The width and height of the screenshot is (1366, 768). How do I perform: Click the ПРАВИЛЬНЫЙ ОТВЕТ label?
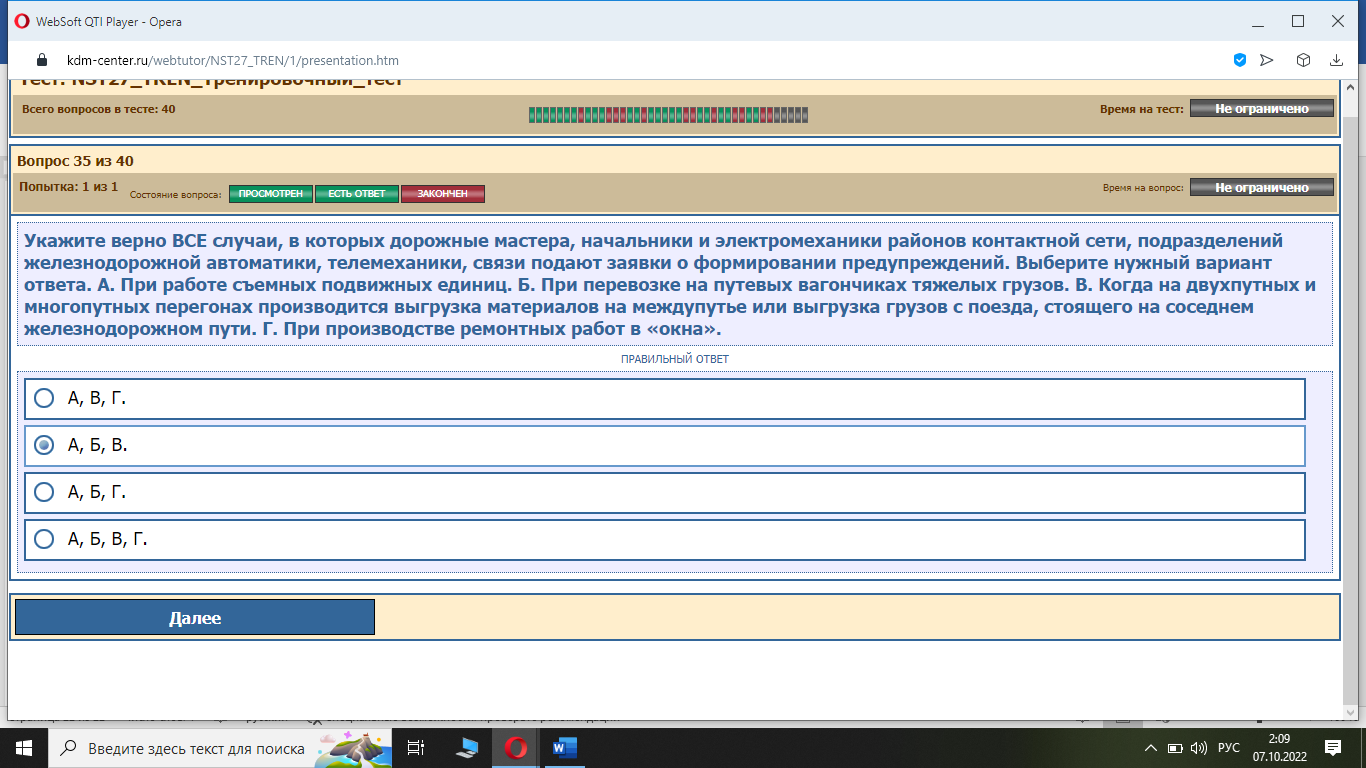tap(675, 359)
